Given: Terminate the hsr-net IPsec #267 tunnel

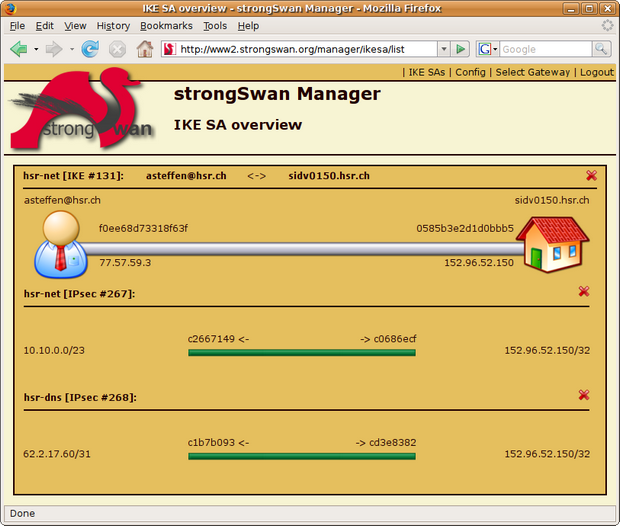Looking at the screenshot, I should (x=584, y=291).
